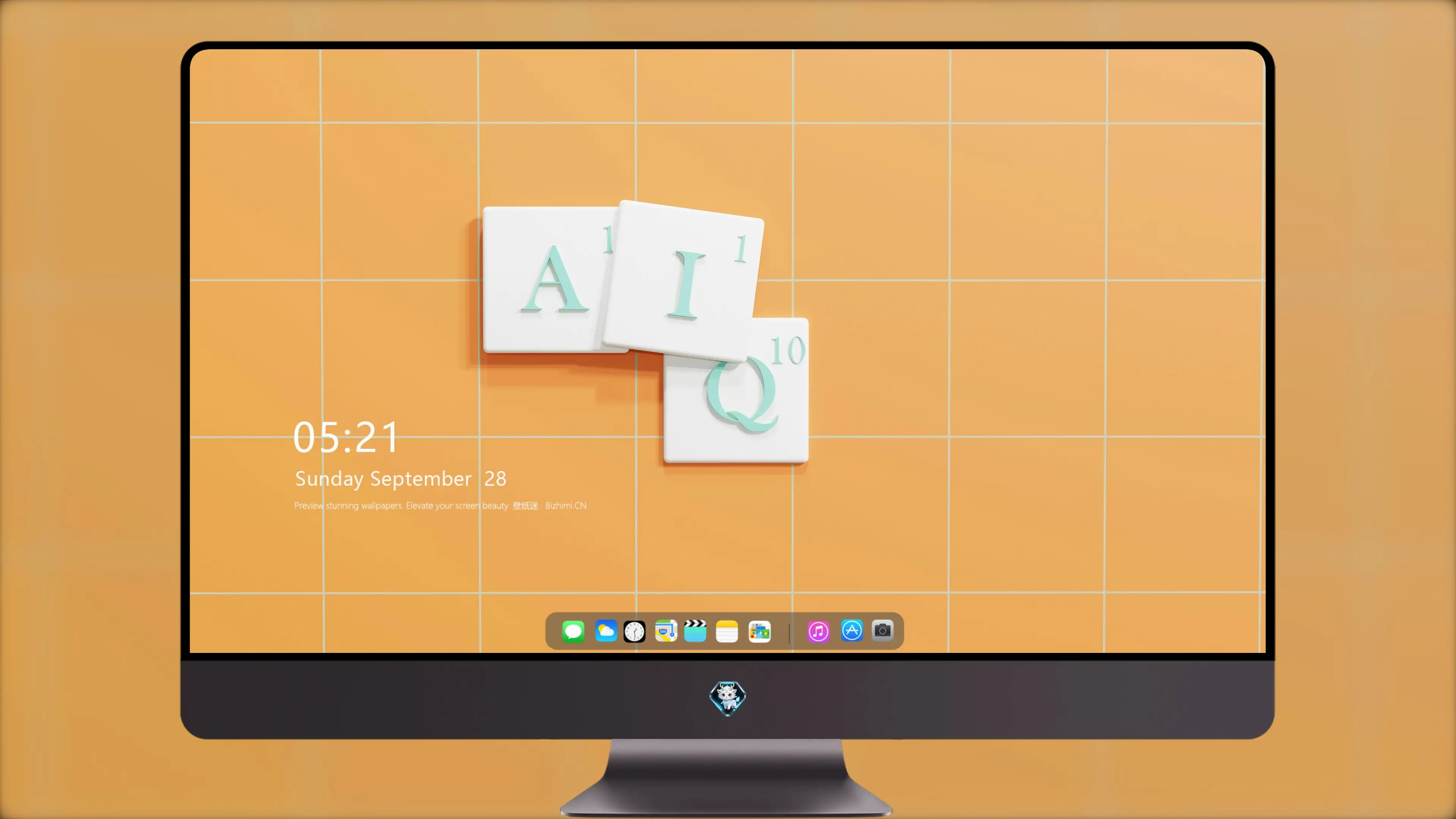This screenshot has height=819, width=1456.
Task: Launch the App Store from the dock
Action: (x=852, y=630)
